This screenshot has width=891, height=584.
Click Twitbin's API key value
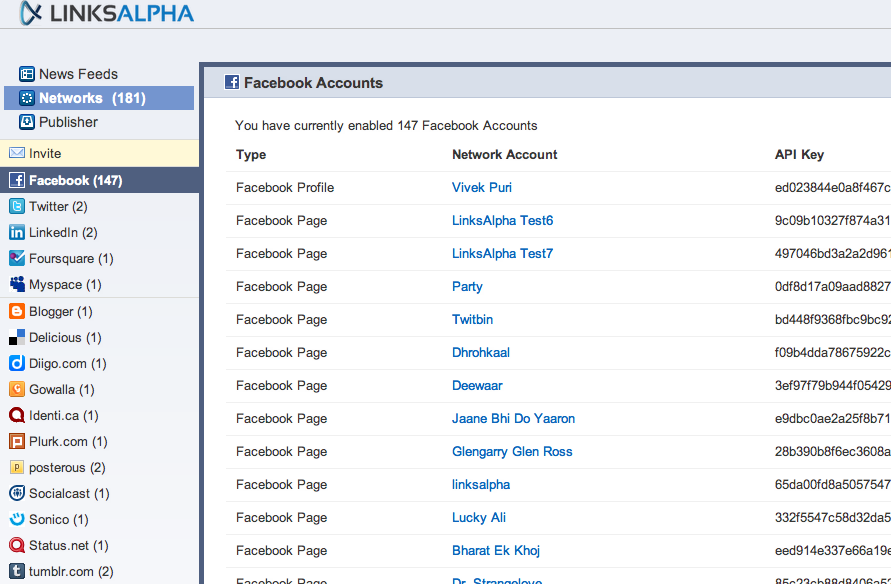tap(832, 319)
